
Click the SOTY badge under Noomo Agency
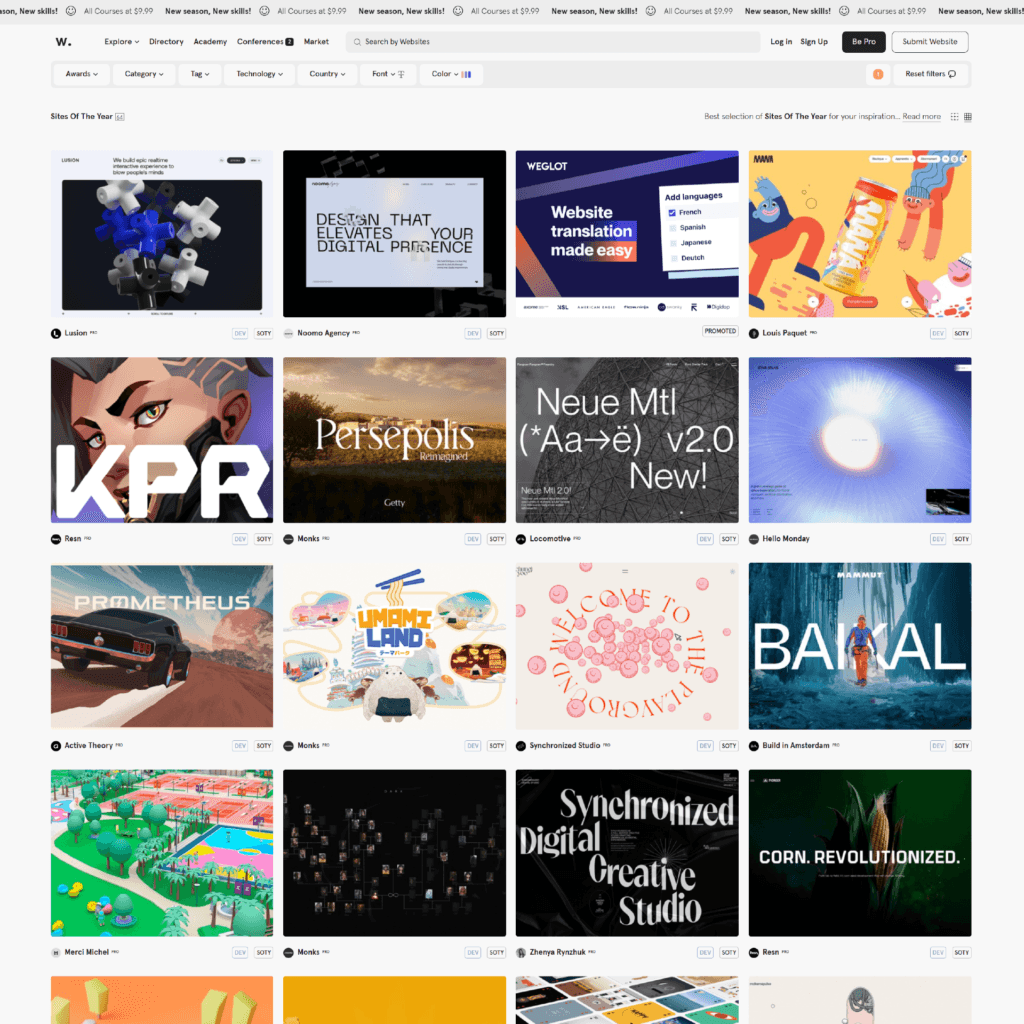pos(496,333)
